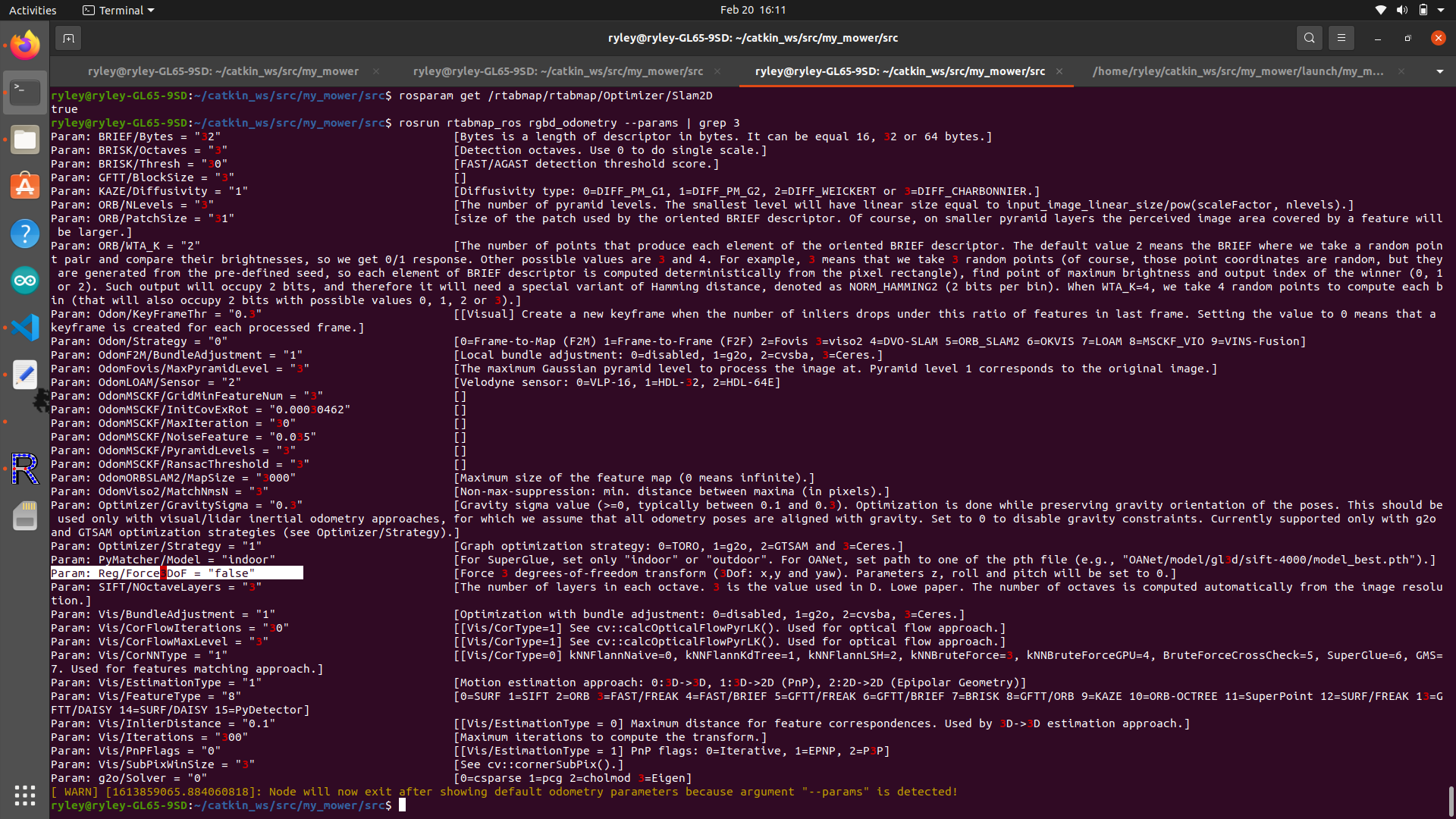Expand the terminal tabs dropdown arrow
Screen dimensions: 1456x819
[x=1439, y=71]
